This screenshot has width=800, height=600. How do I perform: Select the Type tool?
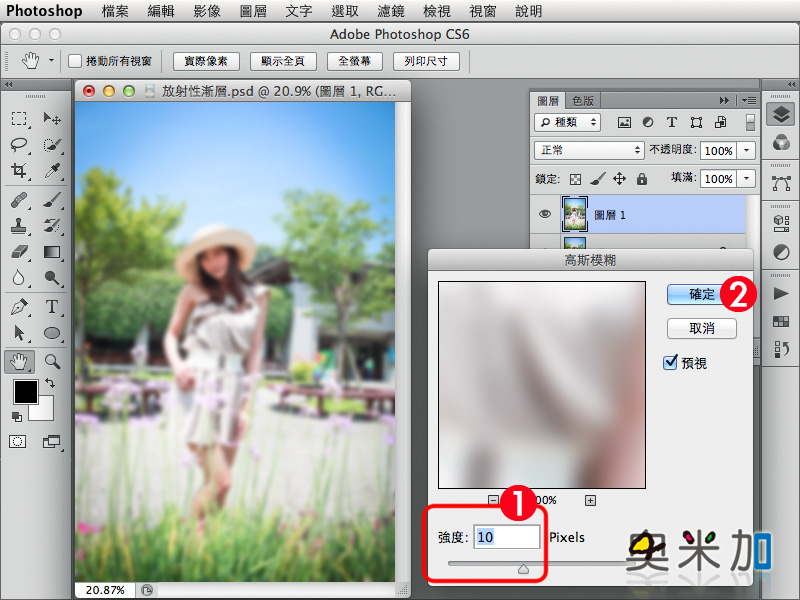[52, 307]
